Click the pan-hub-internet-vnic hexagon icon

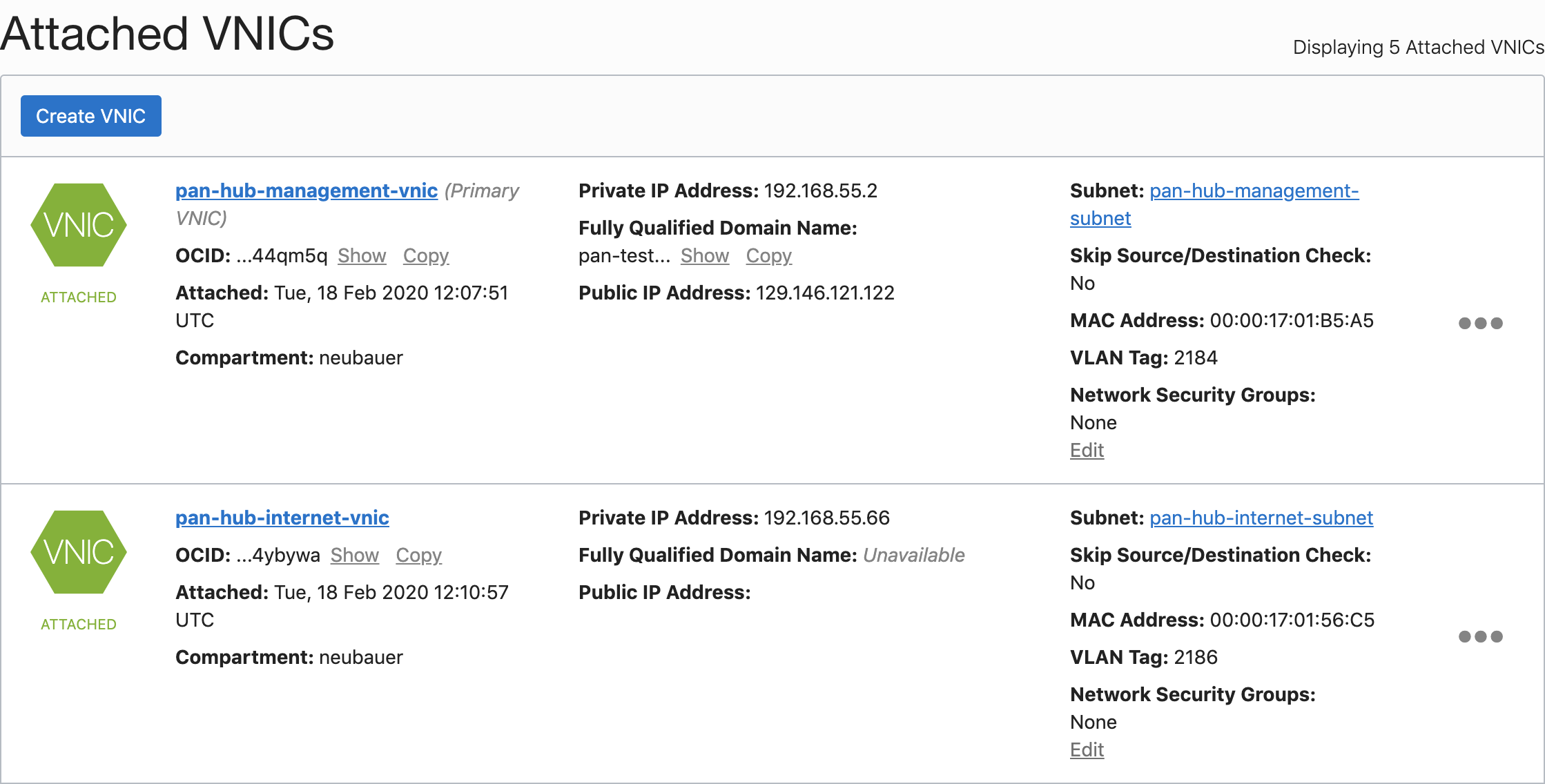79,552
